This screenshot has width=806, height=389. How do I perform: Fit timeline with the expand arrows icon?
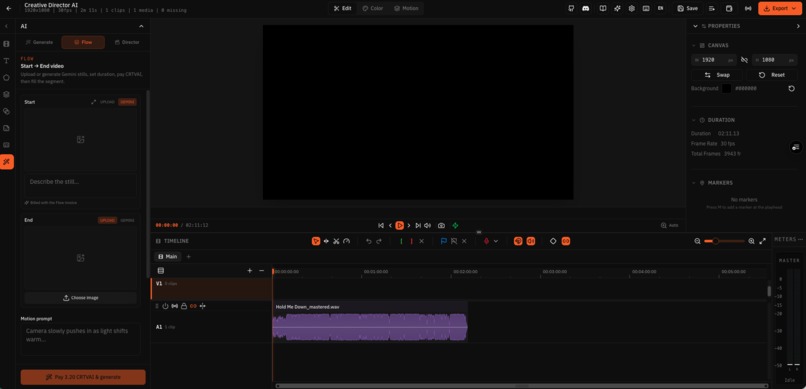[763, 241]
